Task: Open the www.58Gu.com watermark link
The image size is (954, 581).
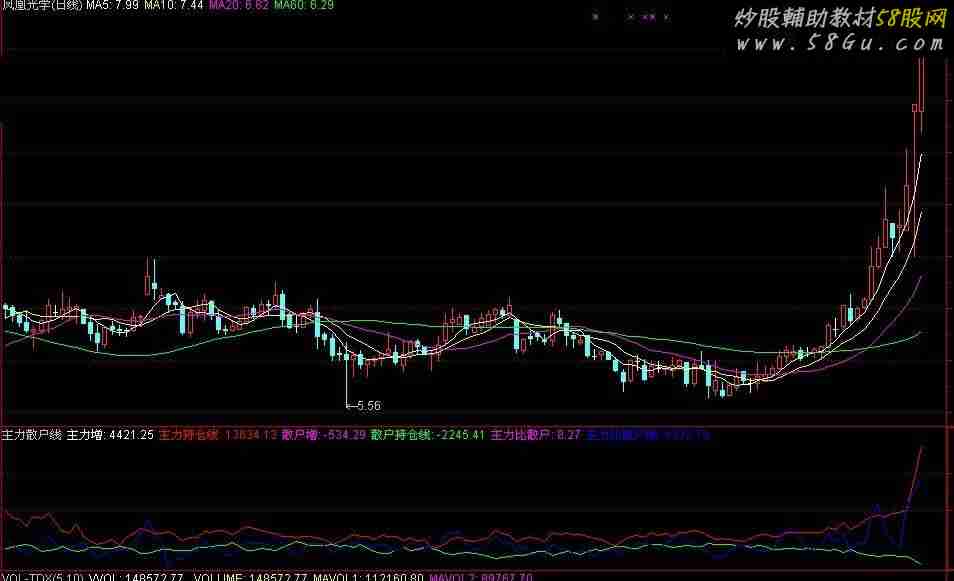Action: [840, 44]
